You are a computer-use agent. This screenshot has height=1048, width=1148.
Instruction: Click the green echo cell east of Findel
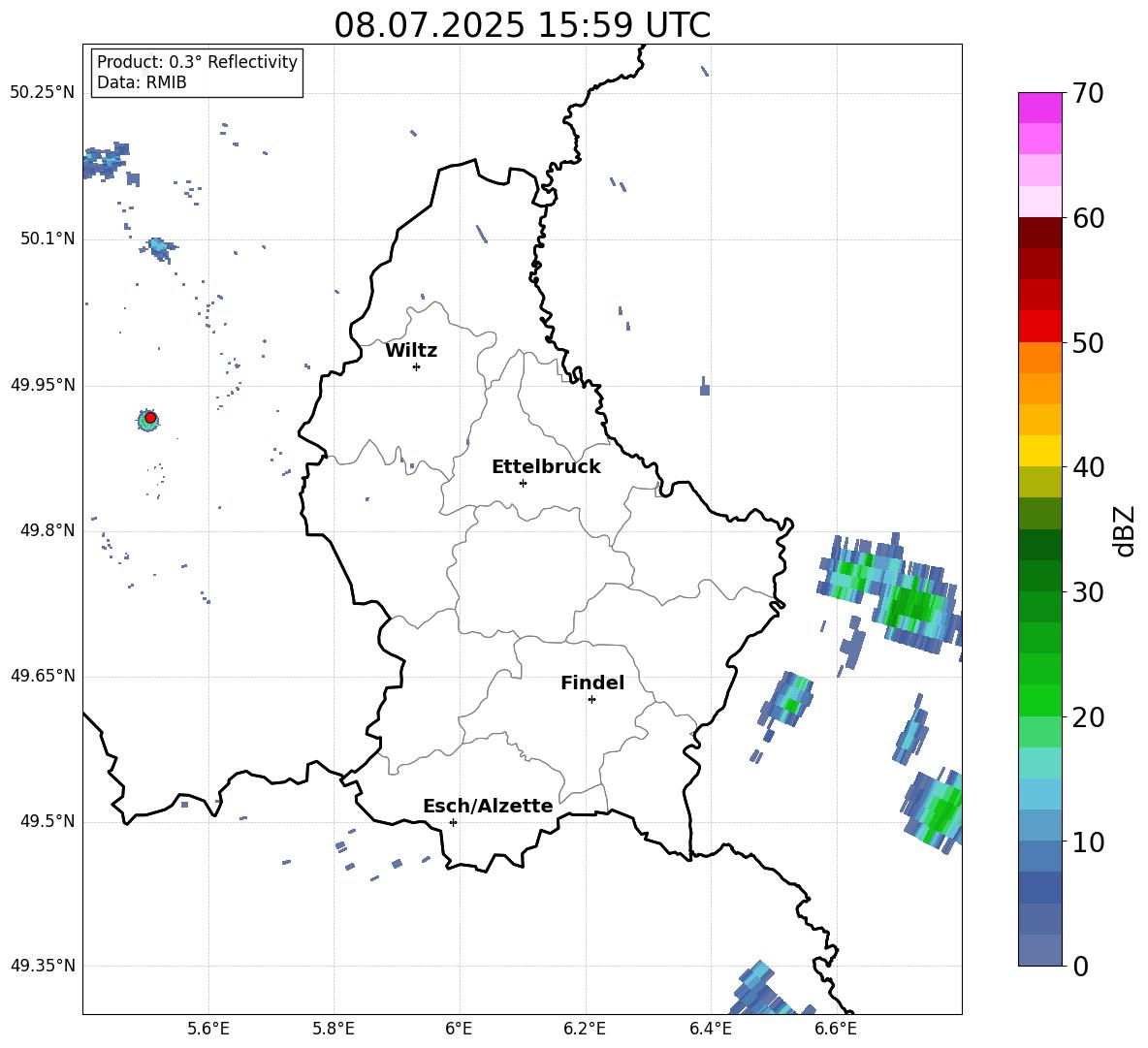(x=787, y=699)
